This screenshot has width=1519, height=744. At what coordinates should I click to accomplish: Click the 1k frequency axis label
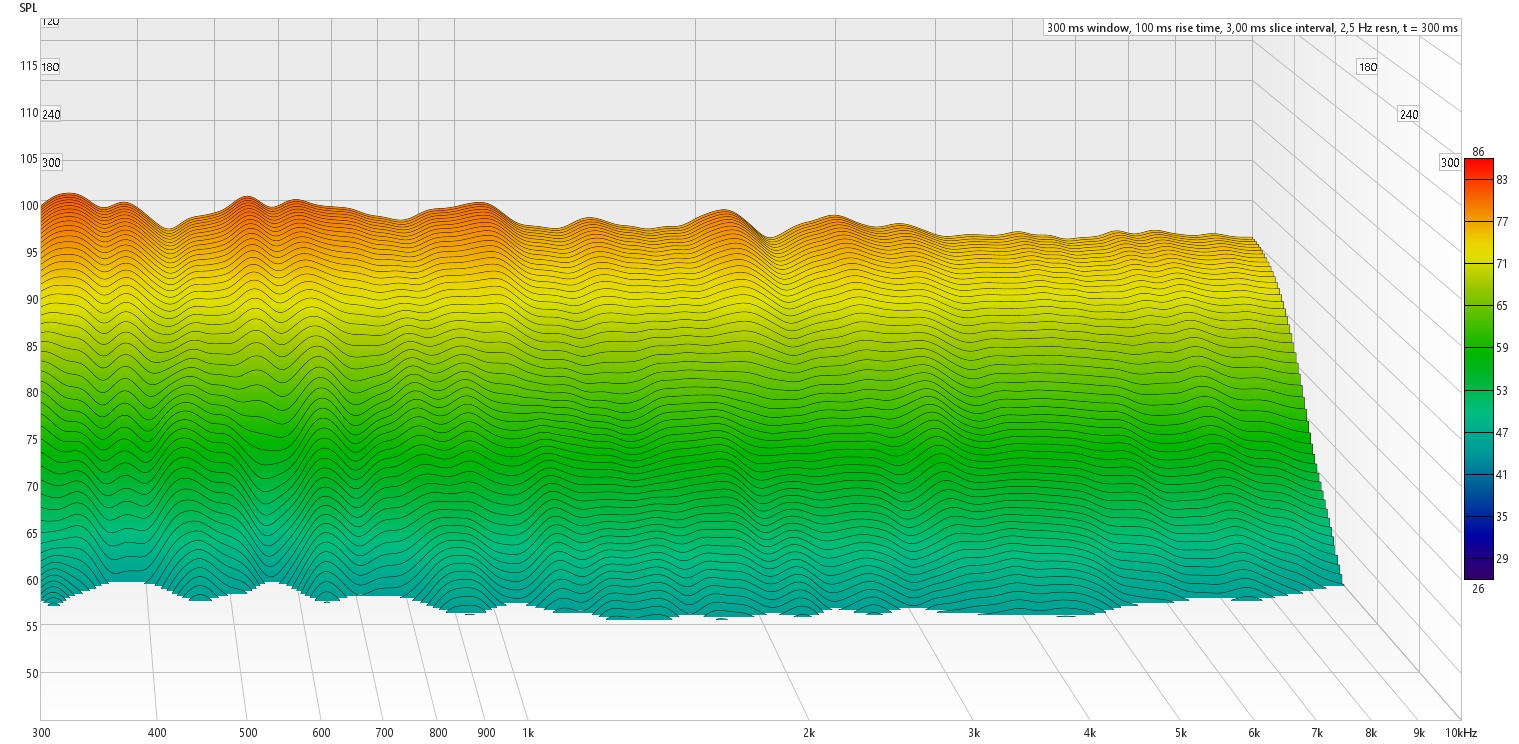click(528, 733)
